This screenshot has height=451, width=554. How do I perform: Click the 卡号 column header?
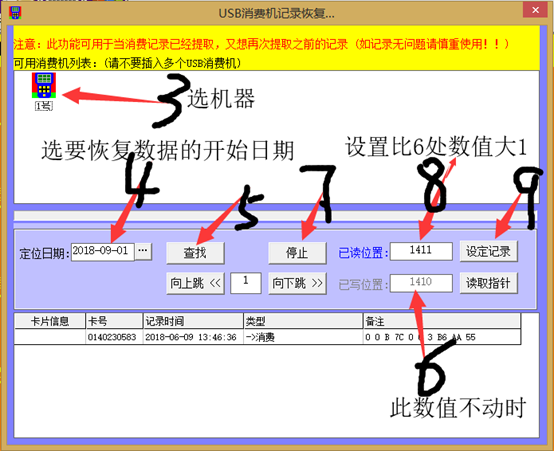[114, 321]
